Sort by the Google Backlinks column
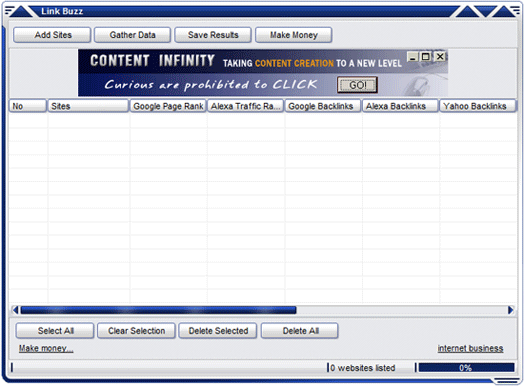This screenshot has width=524, height=386. [x=323, y=106]
